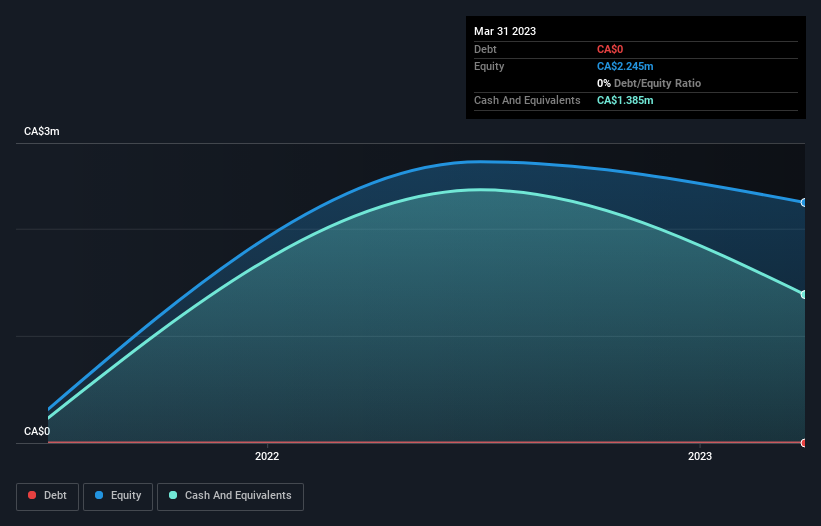Click the teal Cash legend dot
This screenshot has width=821, height=526.
173,495
